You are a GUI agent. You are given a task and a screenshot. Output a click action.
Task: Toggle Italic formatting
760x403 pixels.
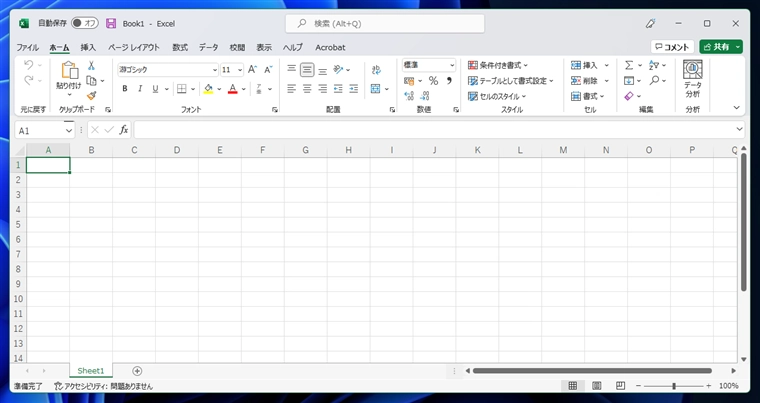(140, 89)
